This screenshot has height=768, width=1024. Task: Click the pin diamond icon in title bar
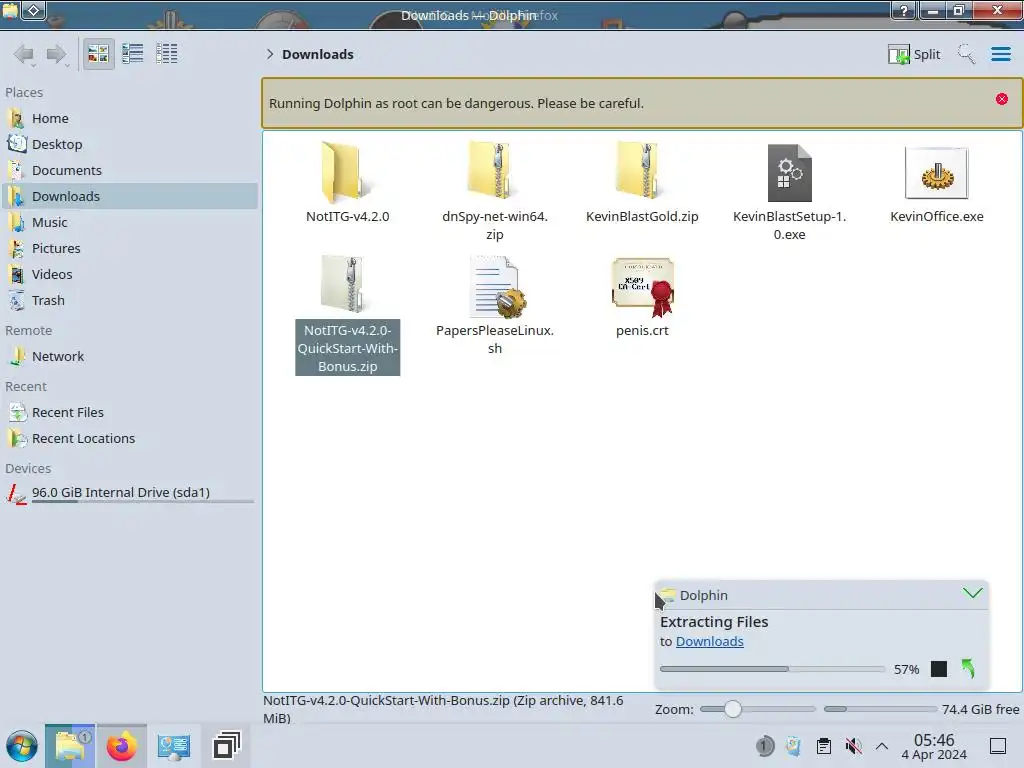click(x=34, y=10)
